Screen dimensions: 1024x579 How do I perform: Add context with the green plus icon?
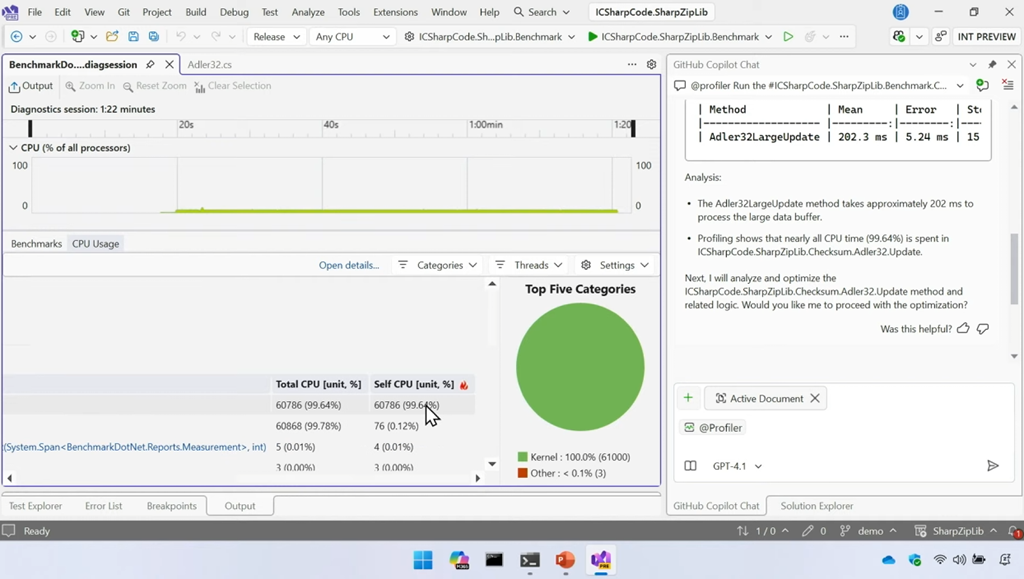tap(688, 398)
